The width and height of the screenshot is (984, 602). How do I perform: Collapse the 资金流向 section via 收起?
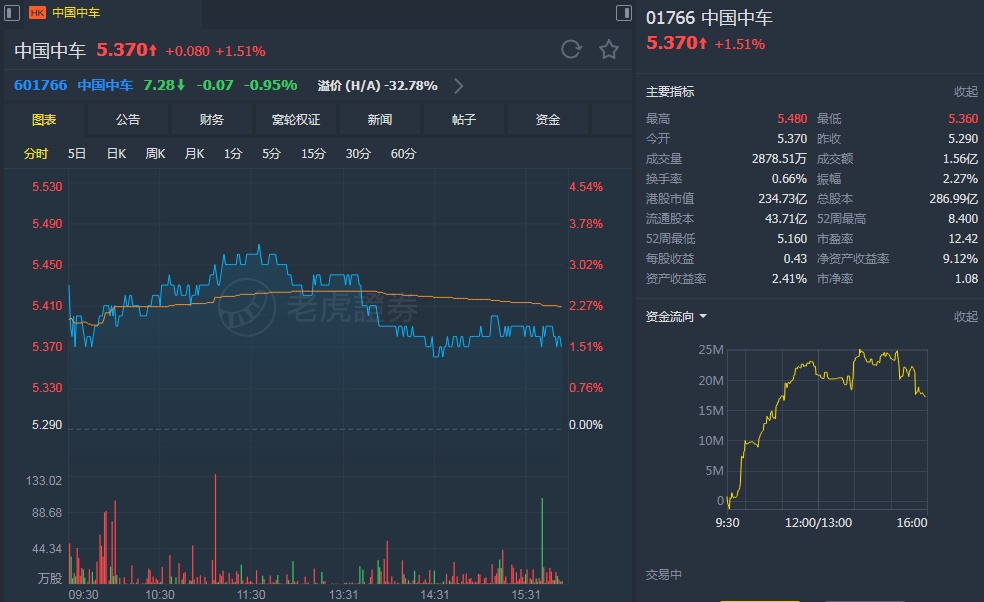965,317
